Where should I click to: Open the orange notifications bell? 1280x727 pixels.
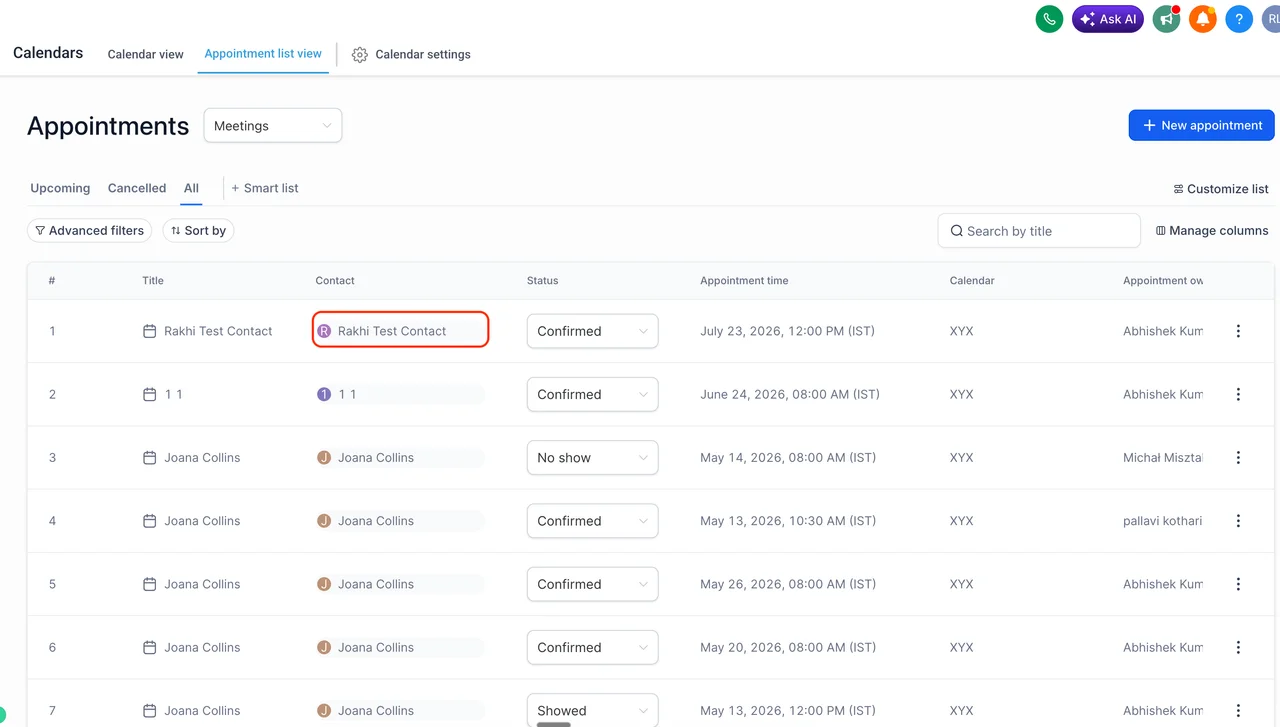pyautogui.click(x=1203, y=19)
